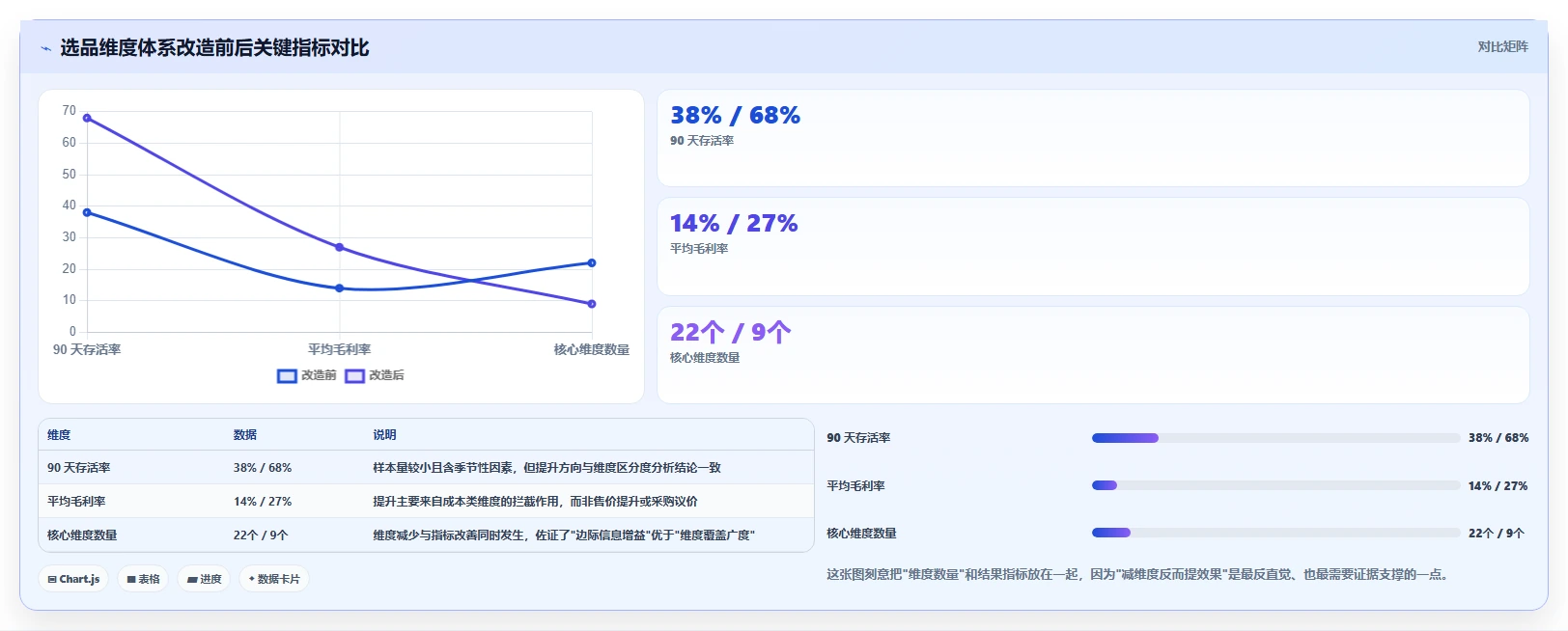
Task: Click the 核心维度数量 label under 22个 / 9个 card
Action: pyautogui.click(x=705, y=358)
